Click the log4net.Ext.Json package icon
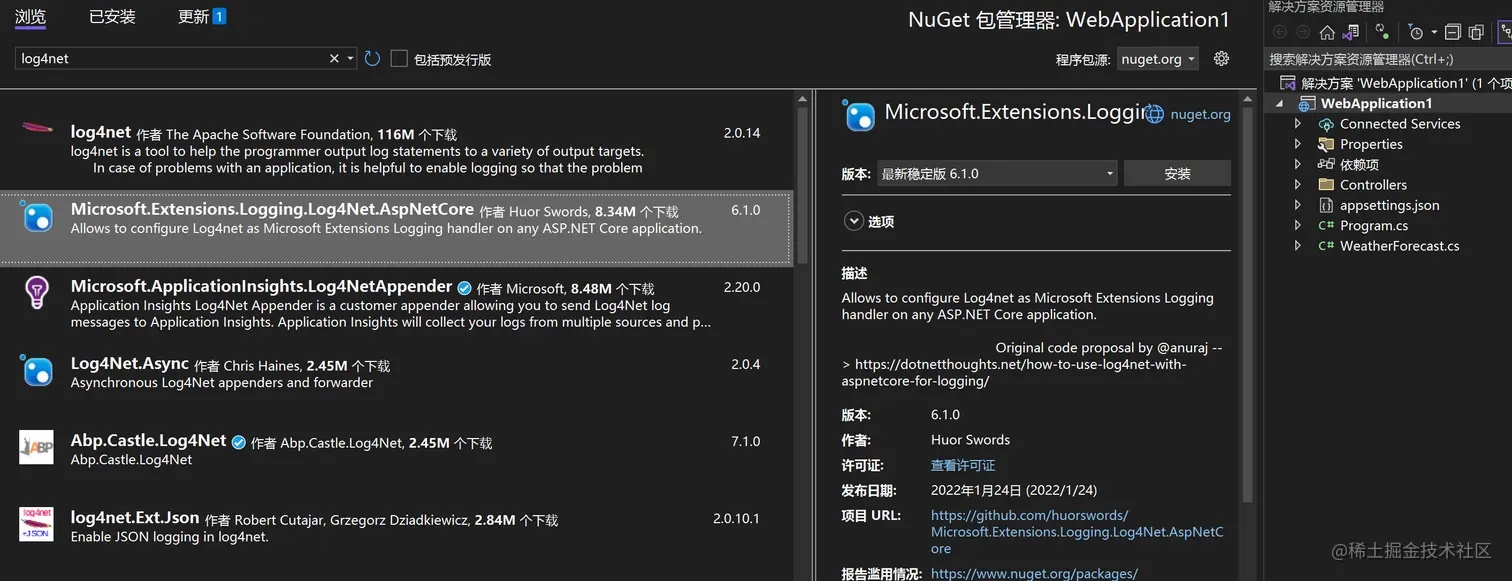The height and width of the screenshot is (581, 1512). 37,524
